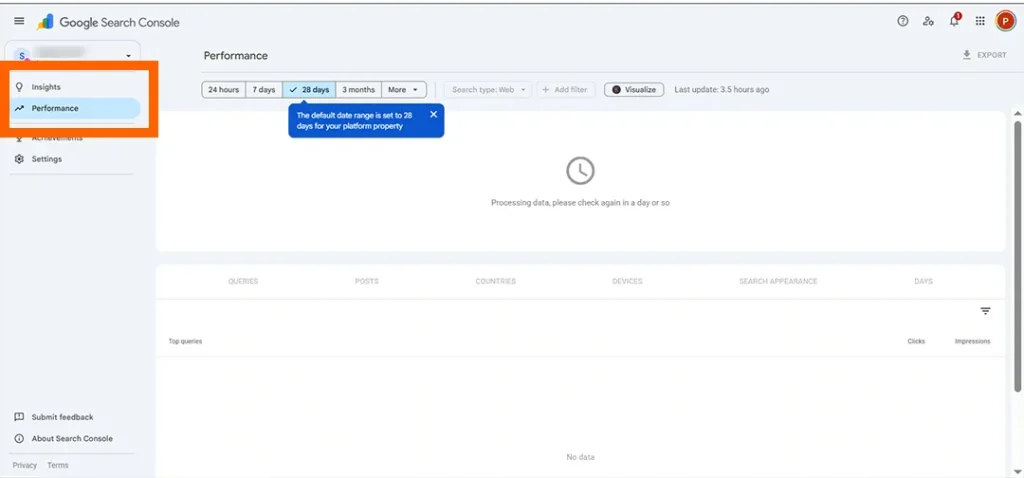Screen dimensions: 1024x478
Task: Click the About Search Console info icon
Action: click(19, 439)
